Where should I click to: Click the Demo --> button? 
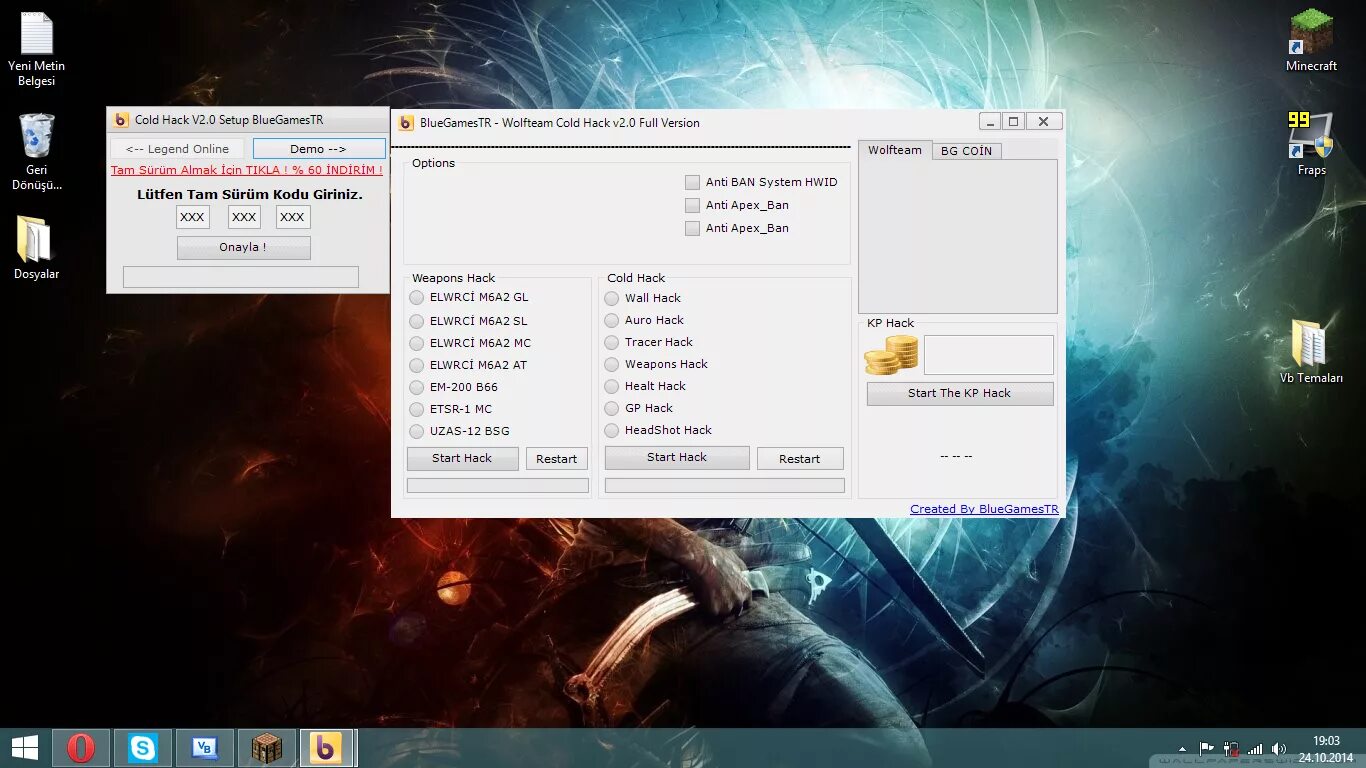319,148
